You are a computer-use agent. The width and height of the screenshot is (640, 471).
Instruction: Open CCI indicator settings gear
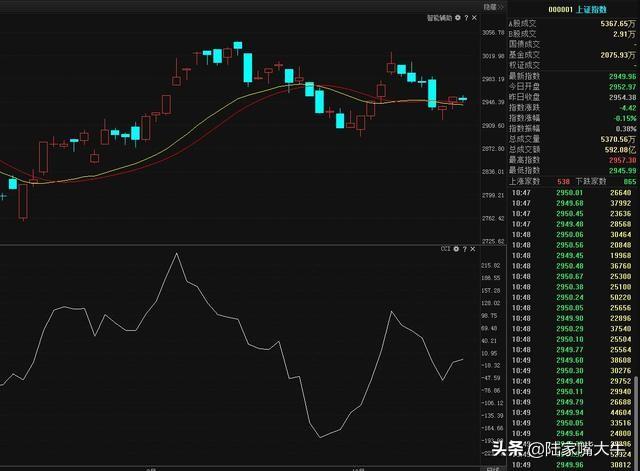click(457, 247)
